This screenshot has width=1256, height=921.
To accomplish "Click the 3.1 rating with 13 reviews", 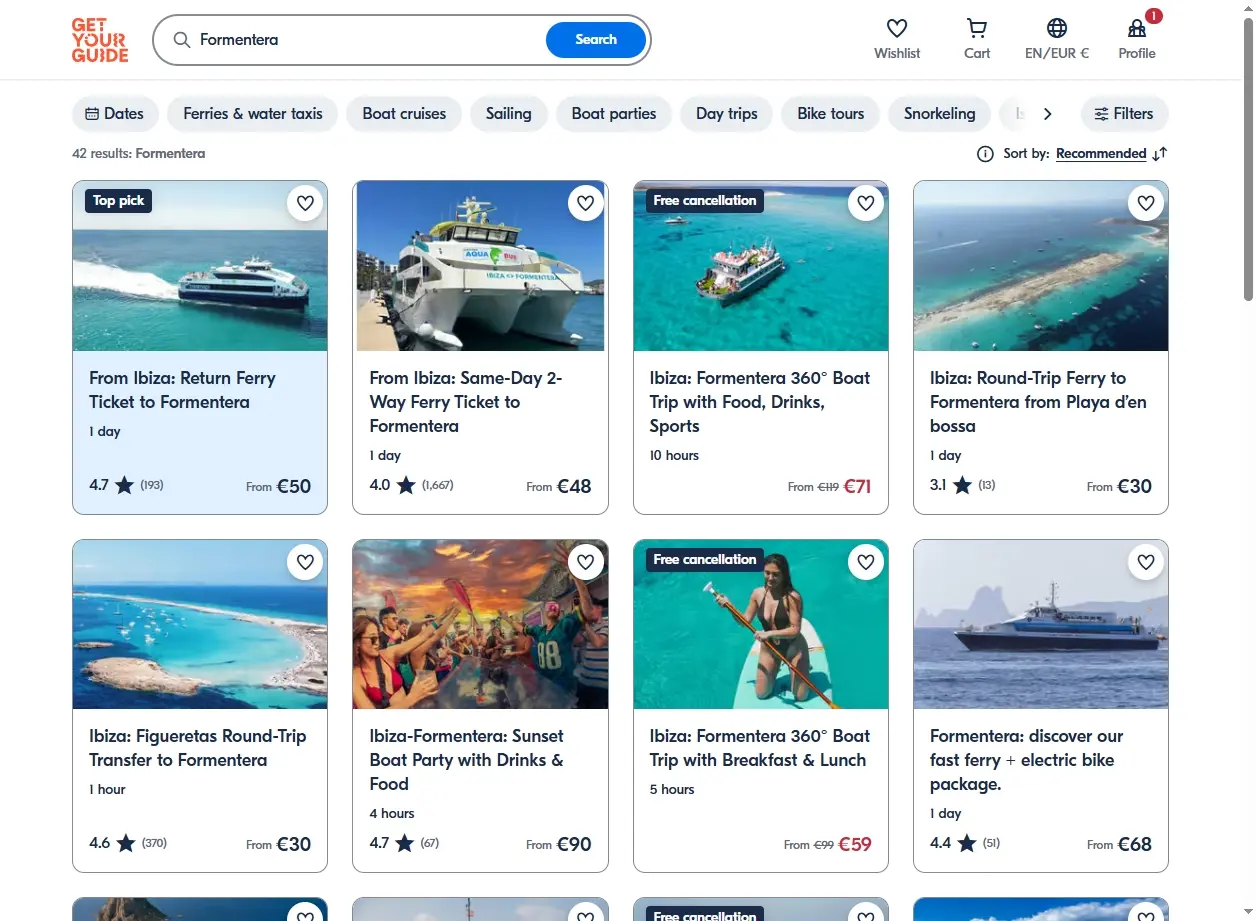I will click(x=962, y=486).
